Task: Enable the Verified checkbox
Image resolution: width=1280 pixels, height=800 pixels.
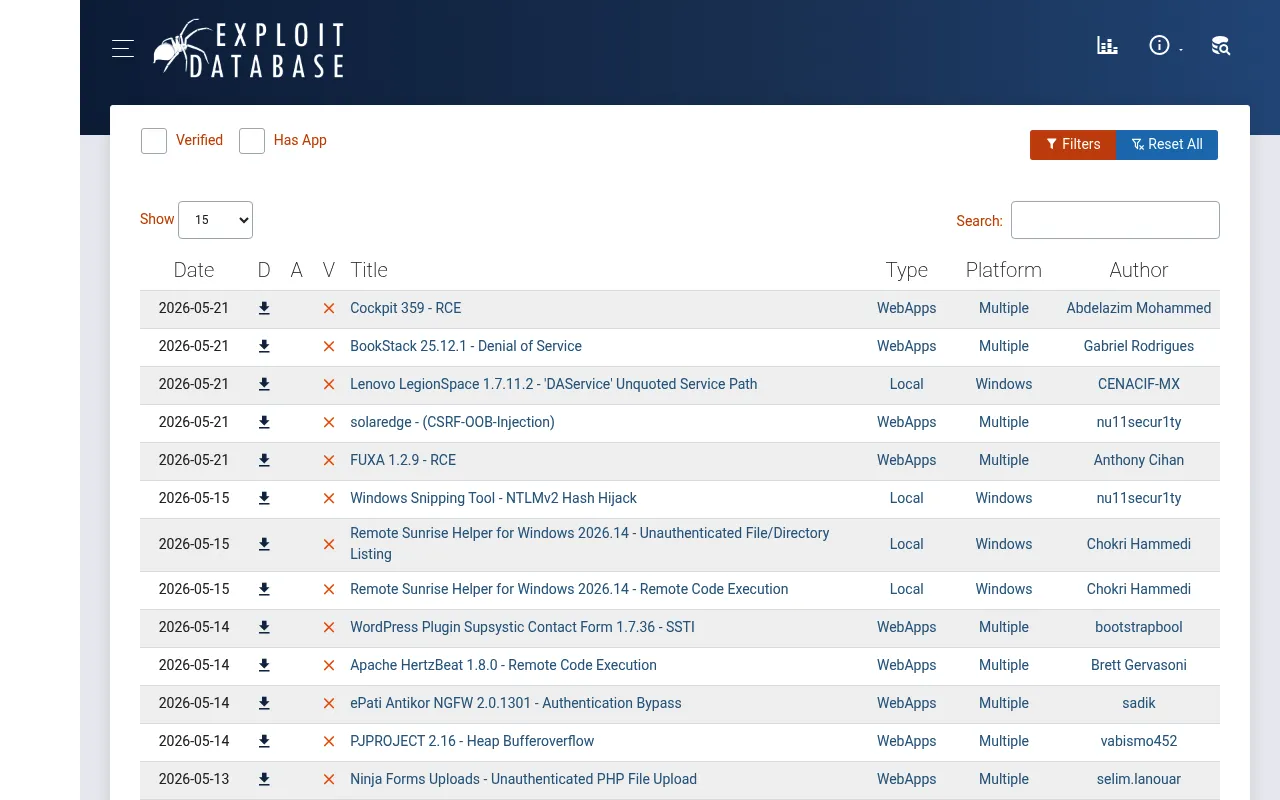Action: point(154,141)
